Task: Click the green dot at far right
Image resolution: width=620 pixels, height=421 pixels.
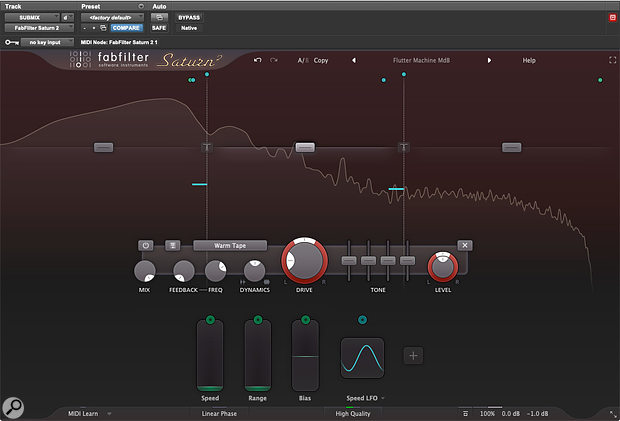Action: coord(600,80)
